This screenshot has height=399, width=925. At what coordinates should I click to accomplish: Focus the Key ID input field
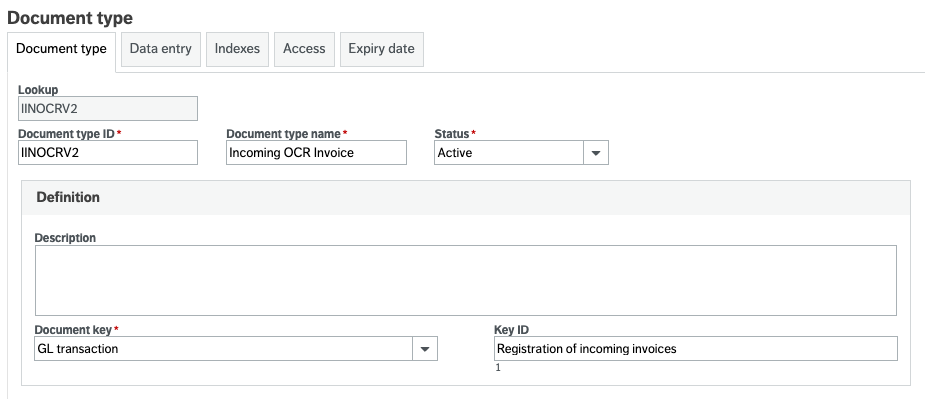[x=696, y=349]
